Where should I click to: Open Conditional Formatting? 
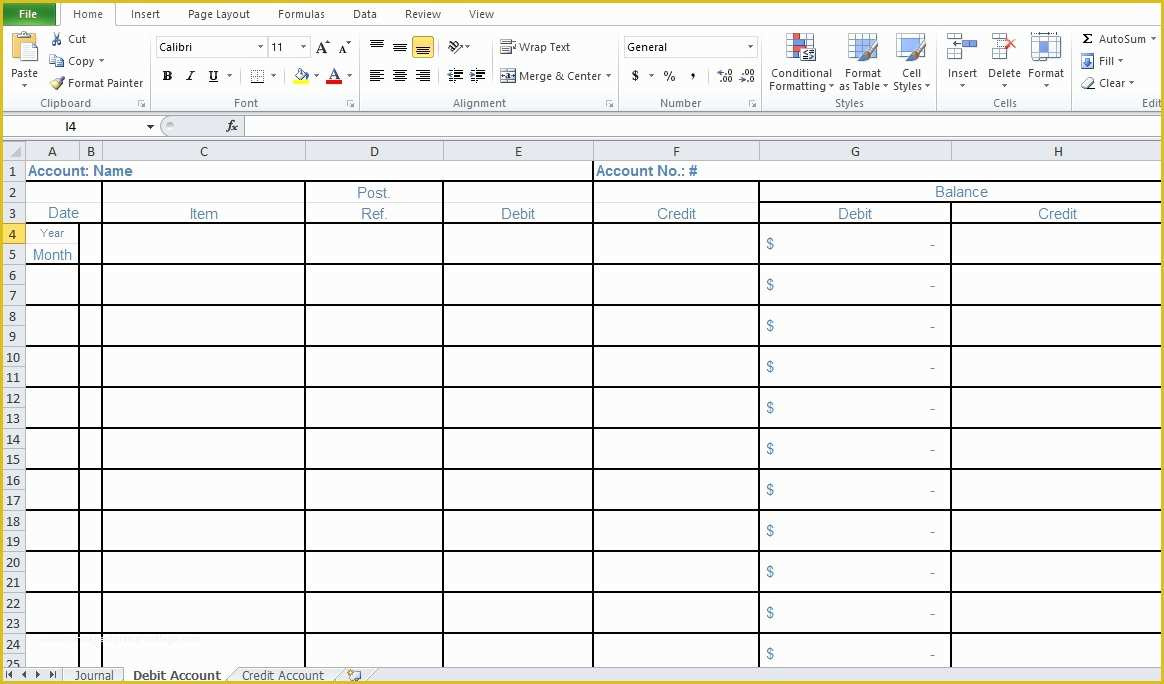pos(801,62)
